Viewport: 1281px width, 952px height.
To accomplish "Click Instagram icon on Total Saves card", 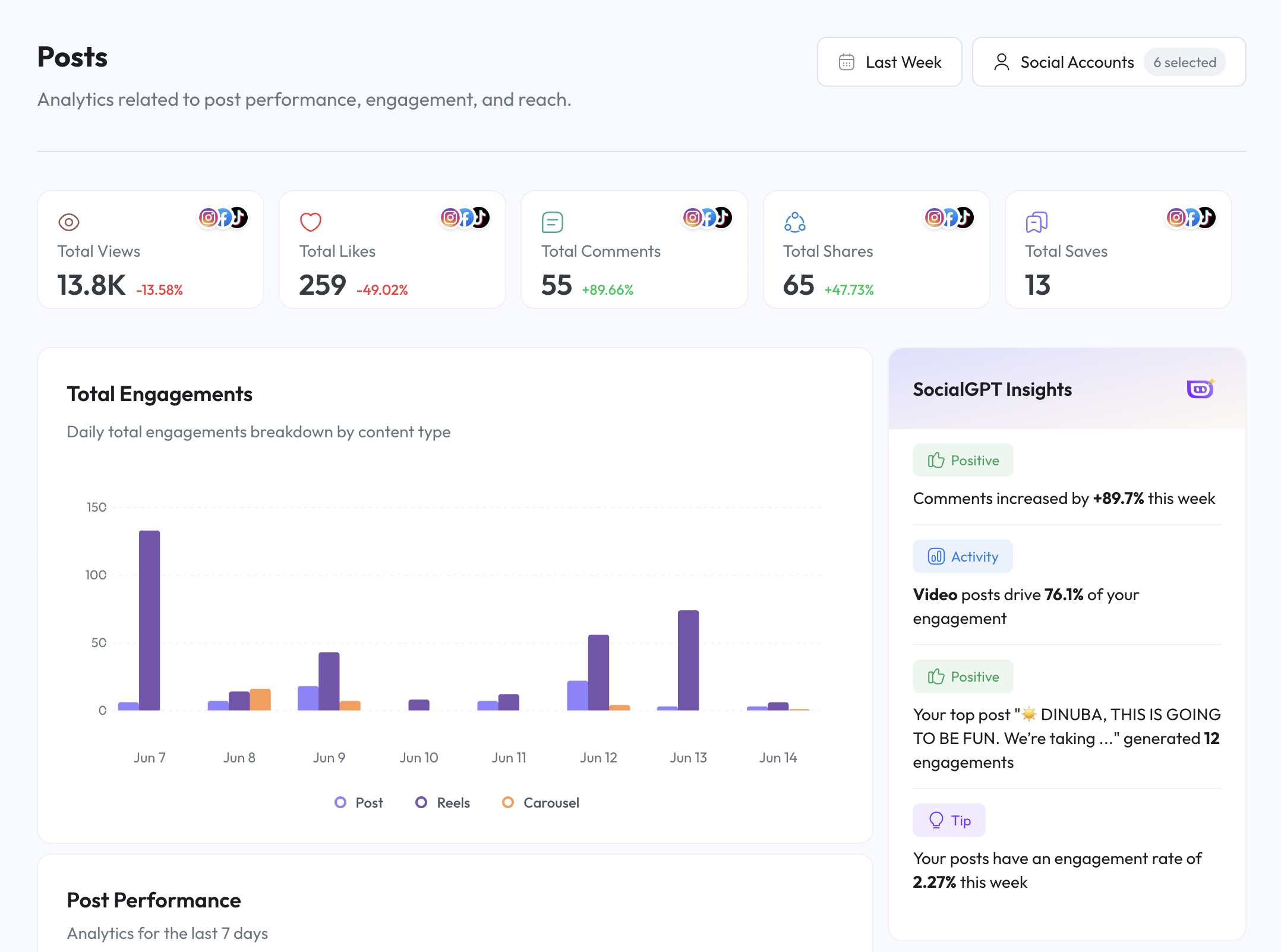I will coord(1176,217).
